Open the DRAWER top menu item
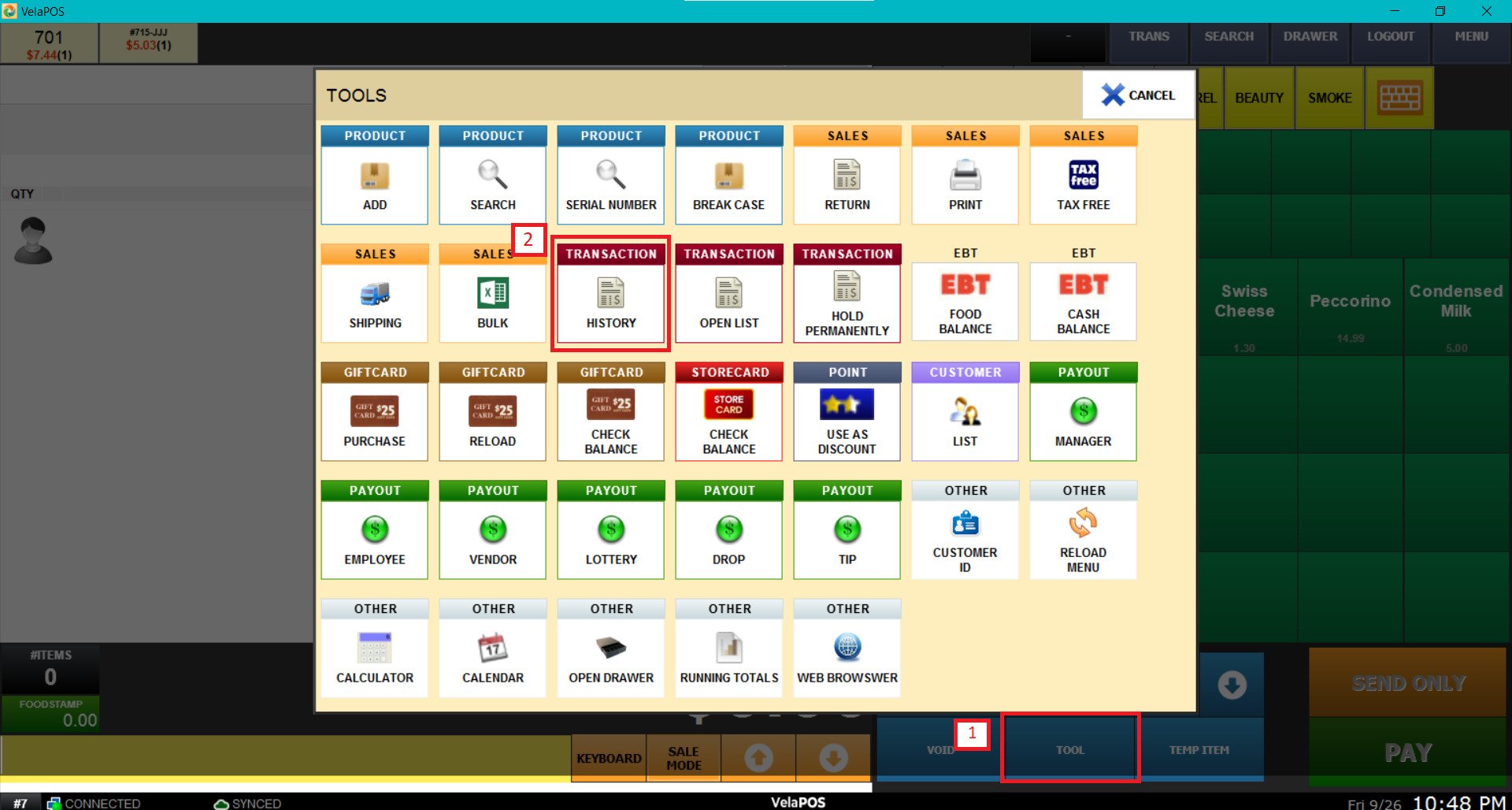The image size is (1512, 810). [x=1310, y=37]
